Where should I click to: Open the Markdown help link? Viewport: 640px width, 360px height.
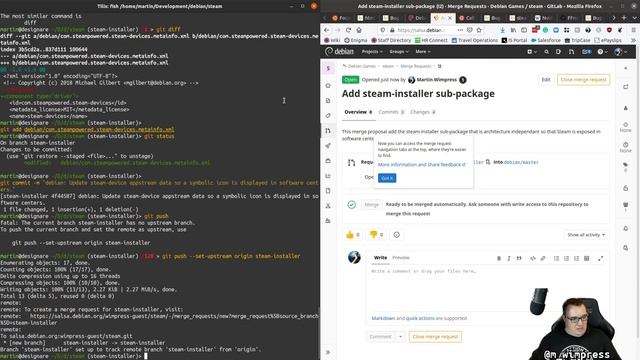coord(383,318)
